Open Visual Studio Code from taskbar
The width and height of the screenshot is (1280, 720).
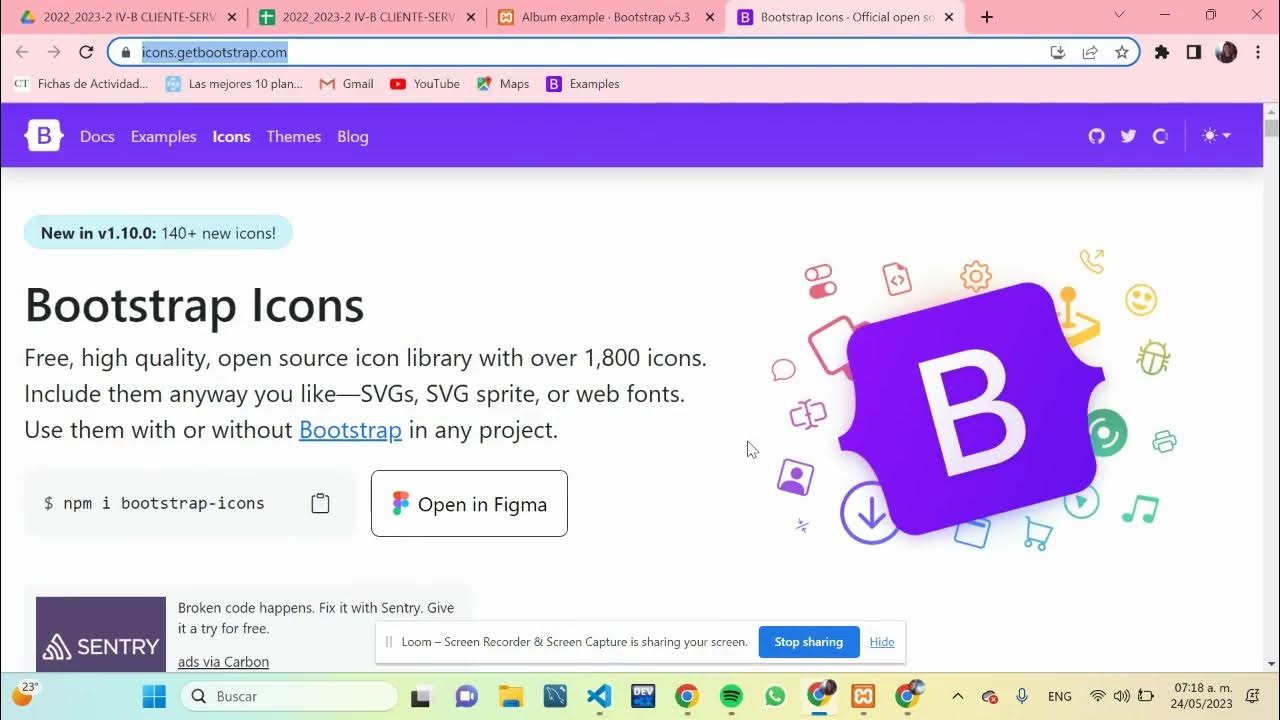pyautogui.click(x=599, y=696)
